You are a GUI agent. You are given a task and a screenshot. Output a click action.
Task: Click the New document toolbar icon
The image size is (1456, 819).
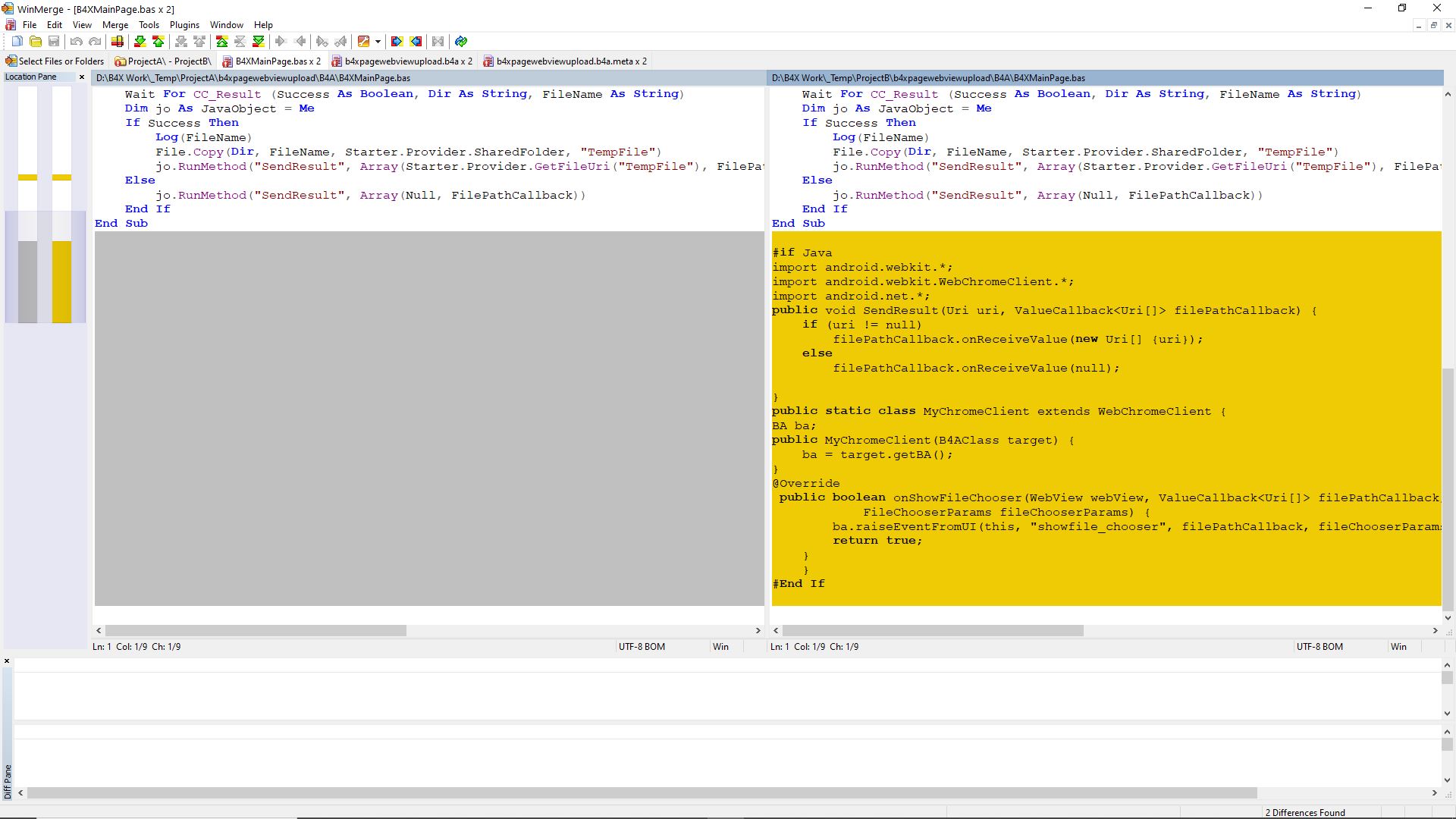pos(17,42)
